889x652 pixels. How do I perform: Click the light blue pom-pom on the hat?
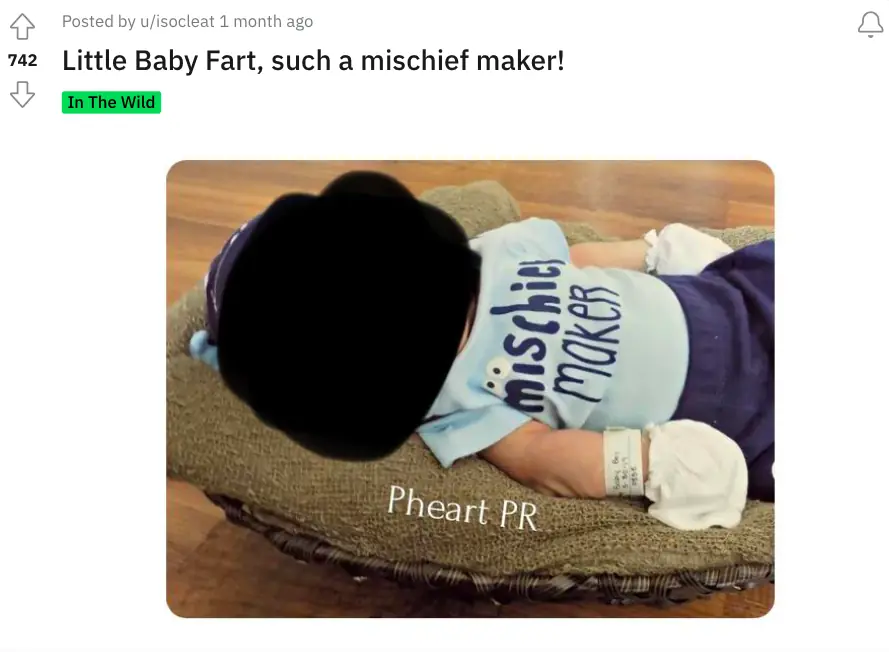pos(204,348)
